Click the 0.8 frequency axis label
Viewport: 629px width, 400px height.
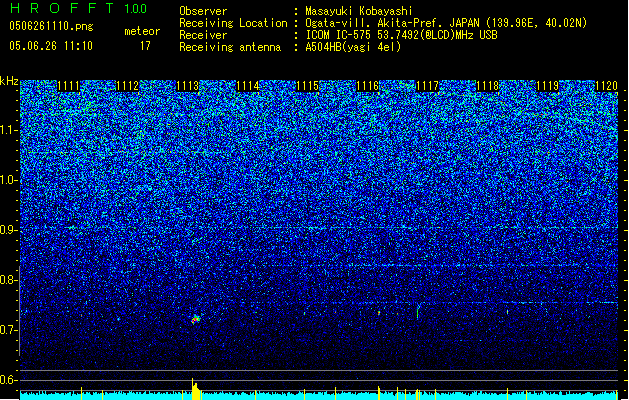click(x=8, y=280)
